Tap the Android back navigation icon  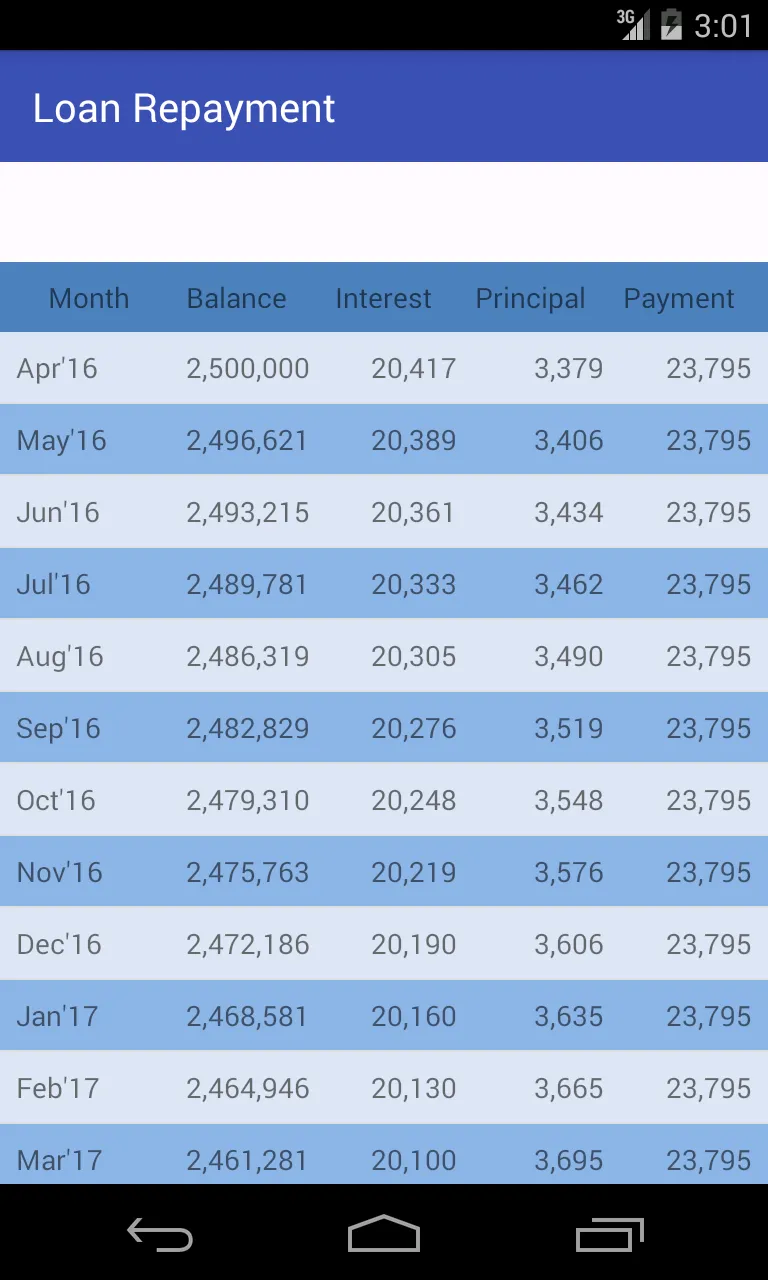pyautogui.click(x=160, y=1235)
